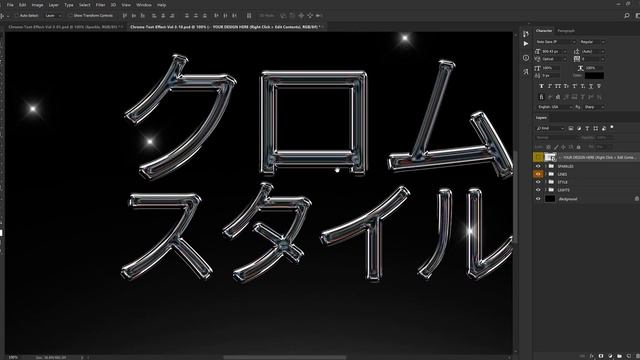Open the font style Regular dropdown
The image size is (640, 360).
592,42
